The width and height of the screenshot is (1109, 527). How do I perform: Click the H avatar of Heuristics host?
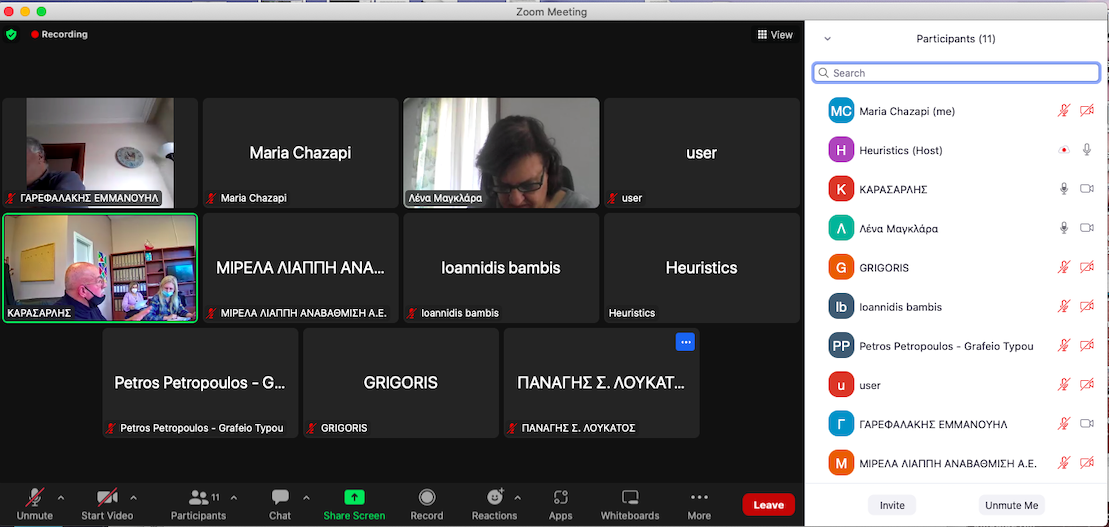pos(842,150)
